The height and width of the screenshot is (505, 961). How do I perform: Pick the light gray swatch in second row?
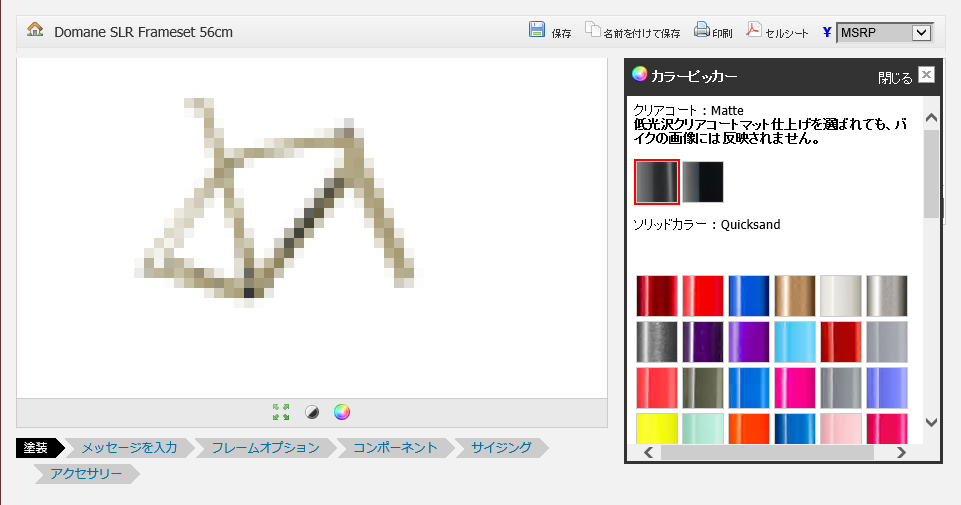pyautogui.click(x=887, y=342)
